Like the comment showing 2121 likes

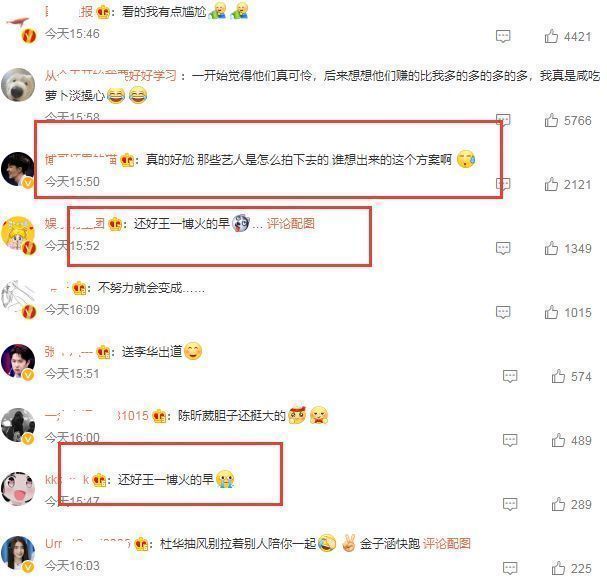pos(551,184)
